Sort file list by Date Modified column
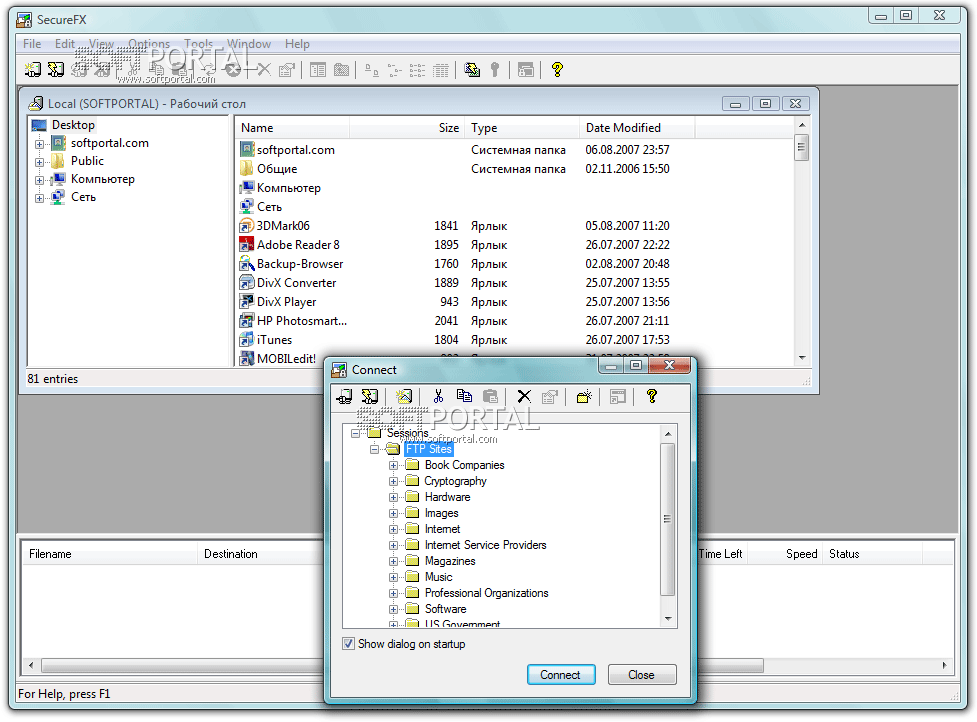Image resolution: width=977 pixels, height=722 pixels. coord(637,128)
